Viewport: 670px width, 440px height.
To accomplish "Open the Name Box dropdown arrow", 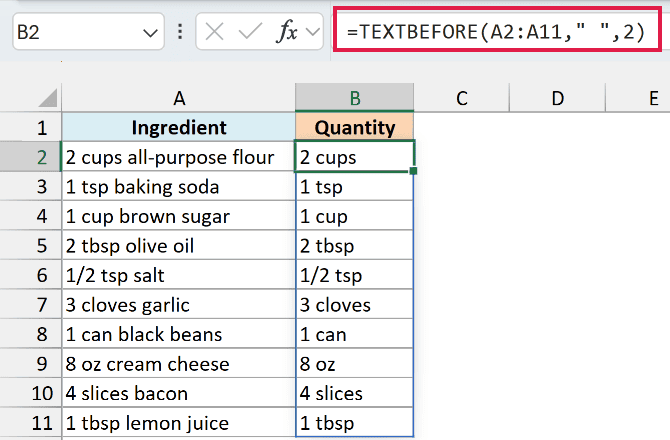I will pyautogui.click(x=150, y=32).
